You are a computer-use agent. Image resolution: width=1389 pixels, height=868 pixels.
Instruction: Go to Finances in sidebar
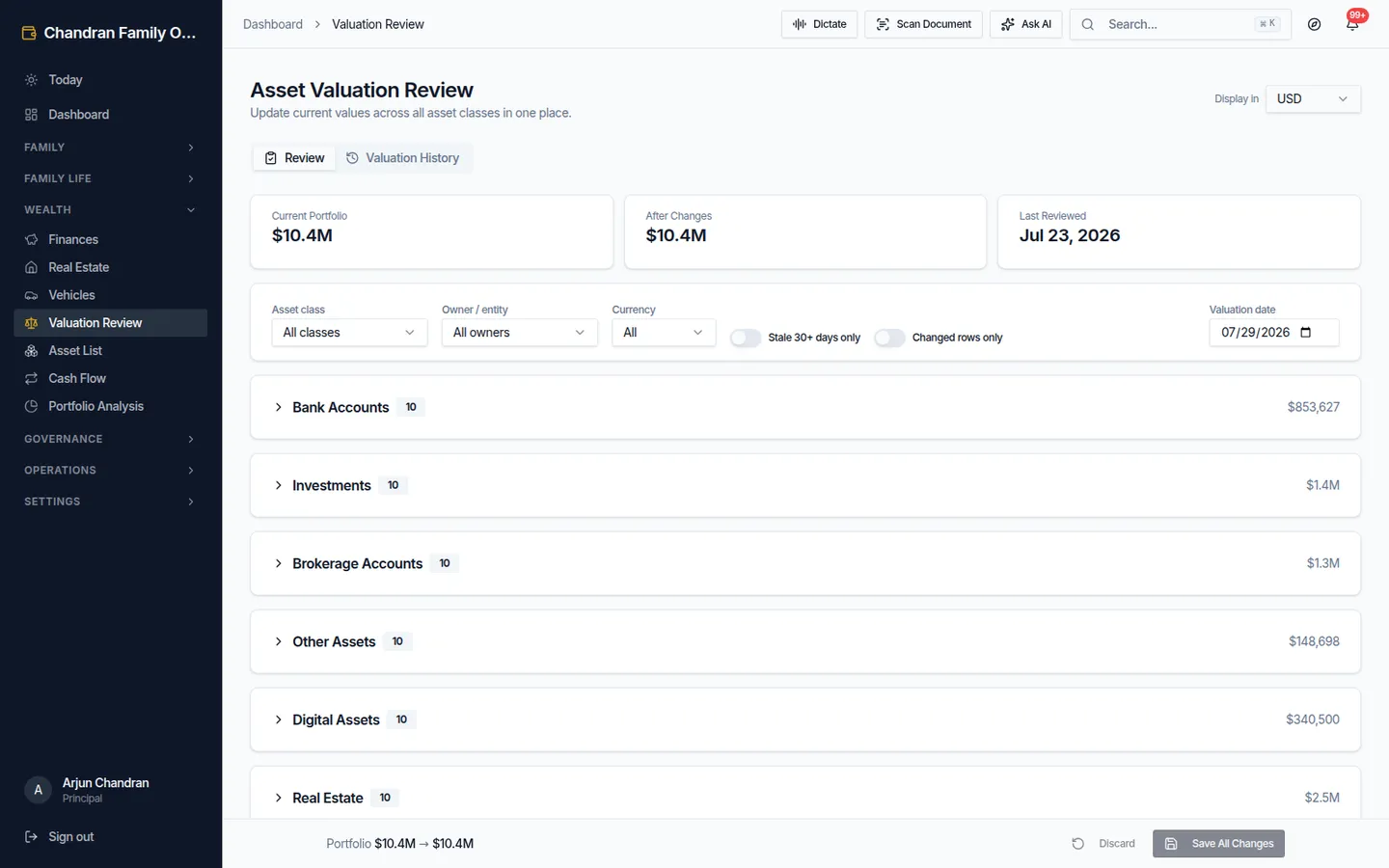[x=111, y=239]
